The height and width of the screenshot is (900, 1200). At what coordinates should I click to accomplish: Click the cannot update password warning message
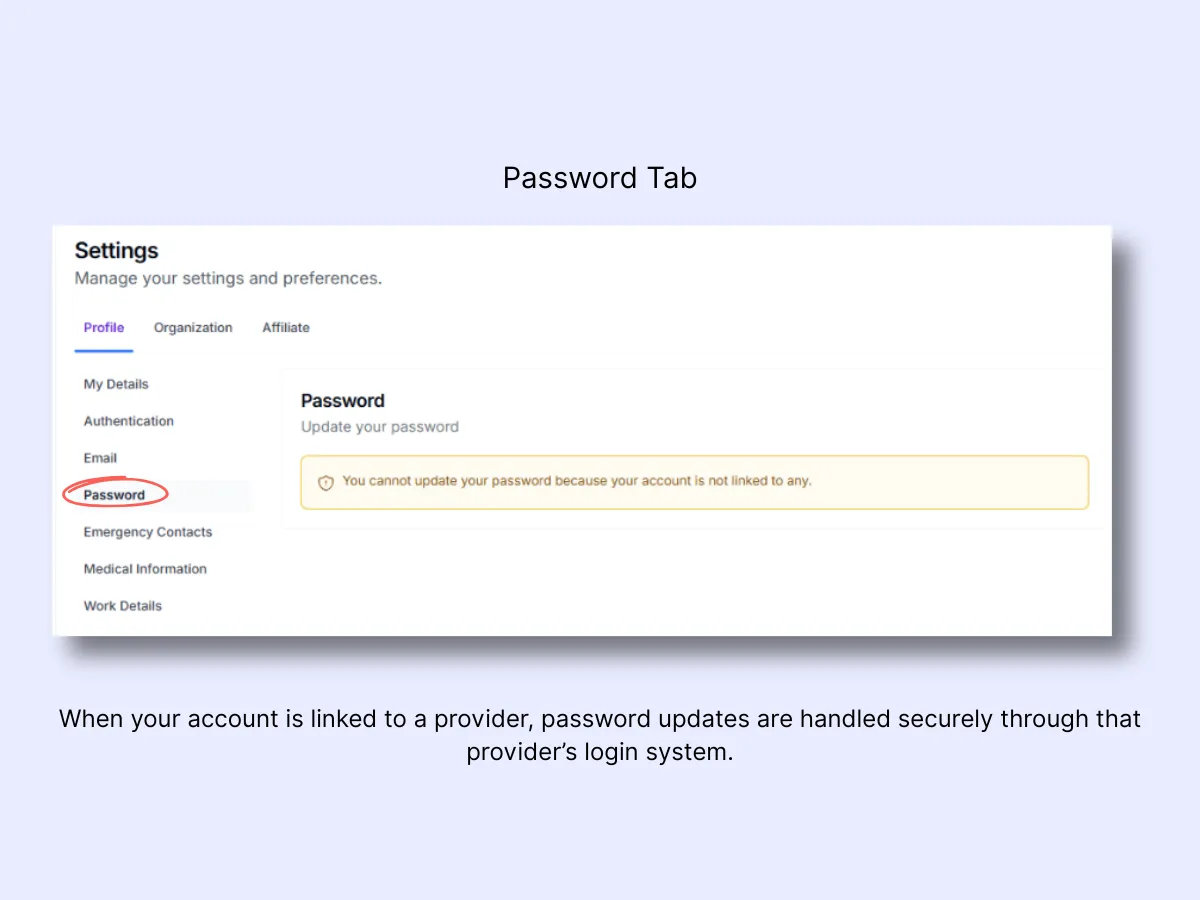tap(577, 481)
